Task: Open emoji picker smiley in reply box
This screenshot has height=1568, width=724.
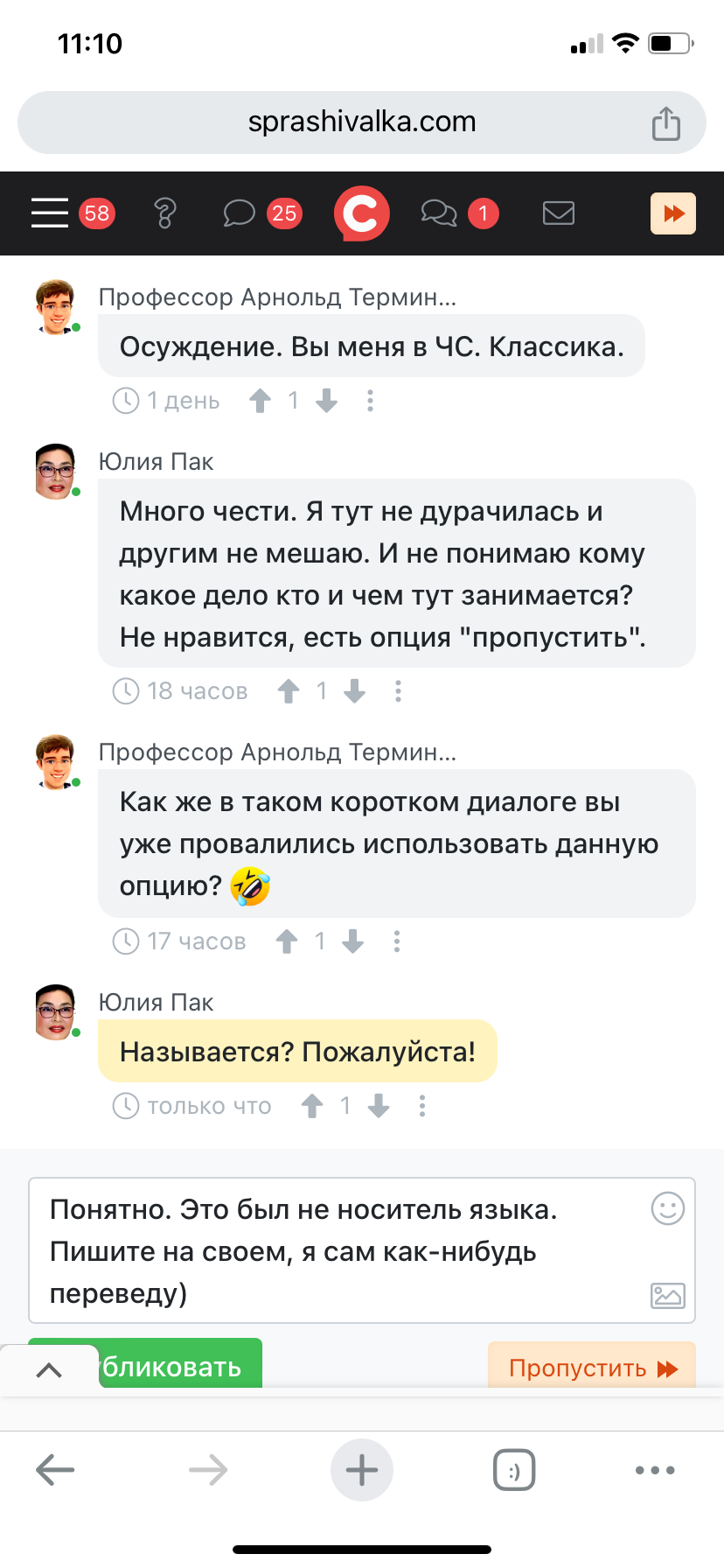Action: point(668,1208)
